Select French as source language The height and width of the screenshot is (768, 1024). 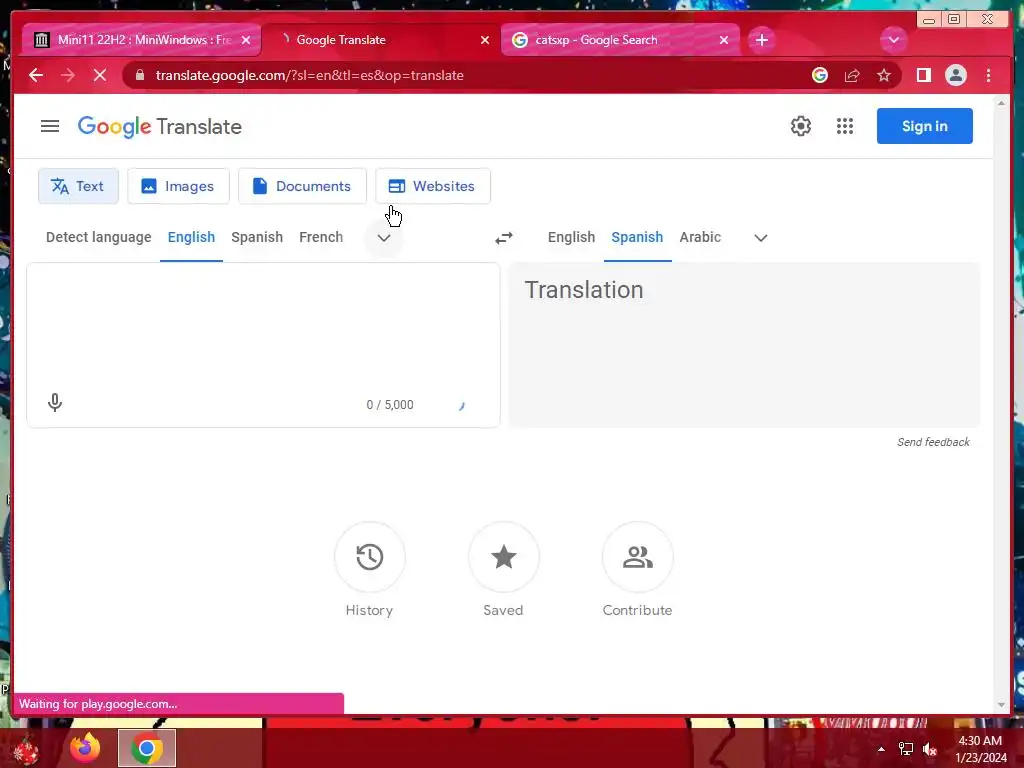321,237
